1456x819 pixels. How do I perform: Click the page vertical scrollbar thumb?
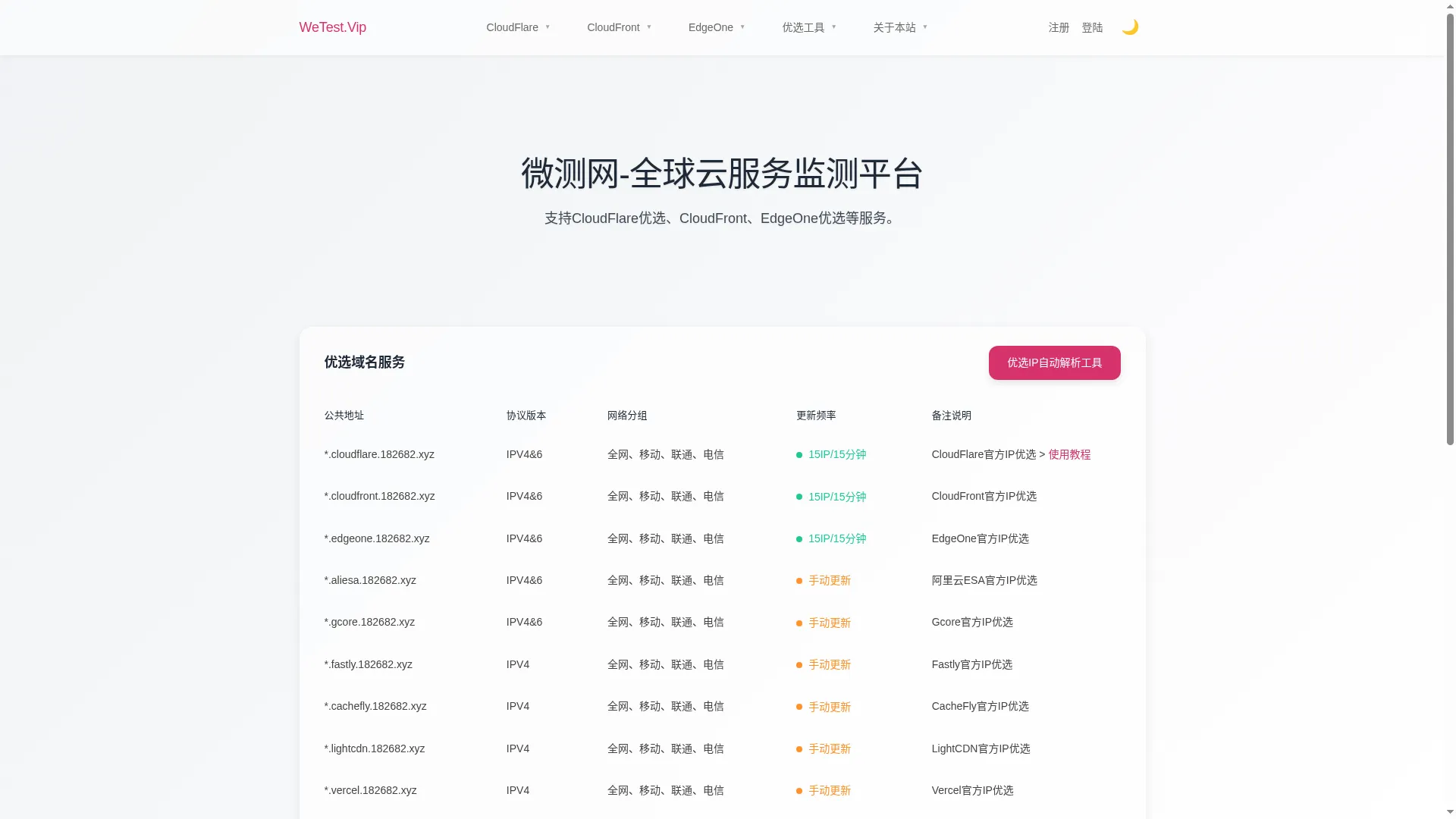coord(1450,227)
